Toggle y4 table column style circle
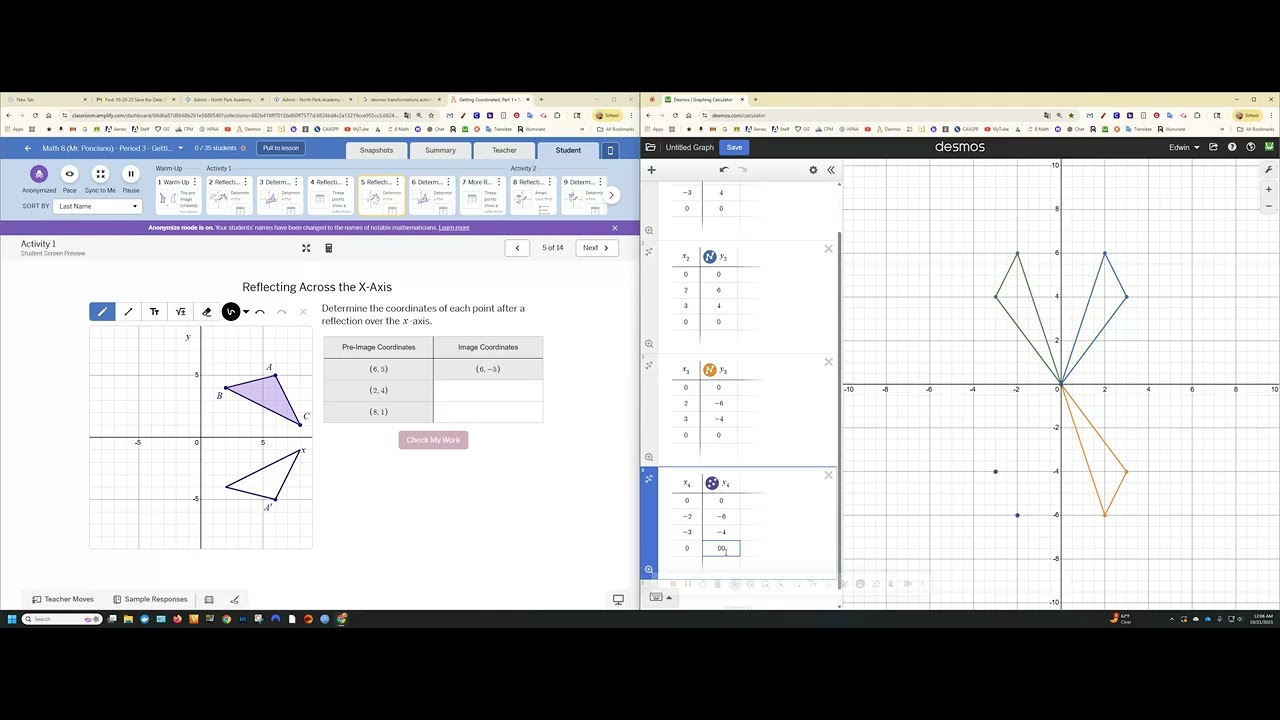This screenshot has height=720, width=1280. (x=712, y=483)
